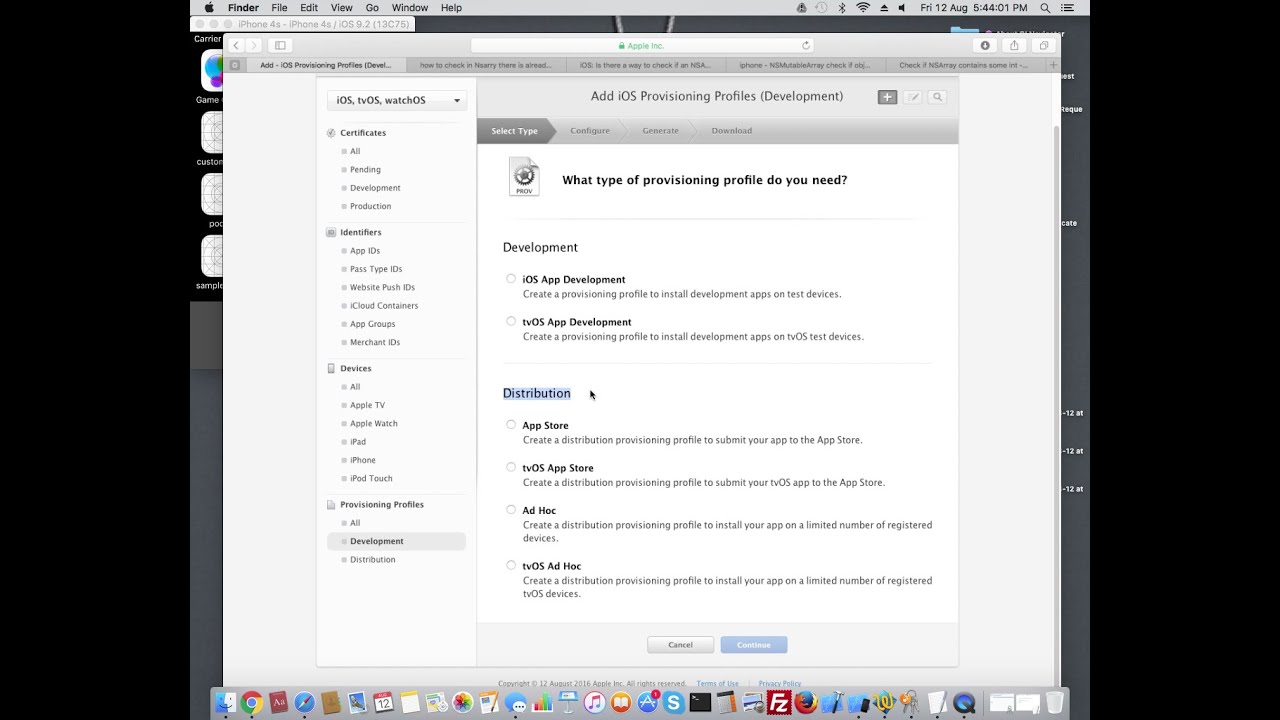
Task: Collapse the Devices section header
Action: pyautogui.click(x=355, y=368)
